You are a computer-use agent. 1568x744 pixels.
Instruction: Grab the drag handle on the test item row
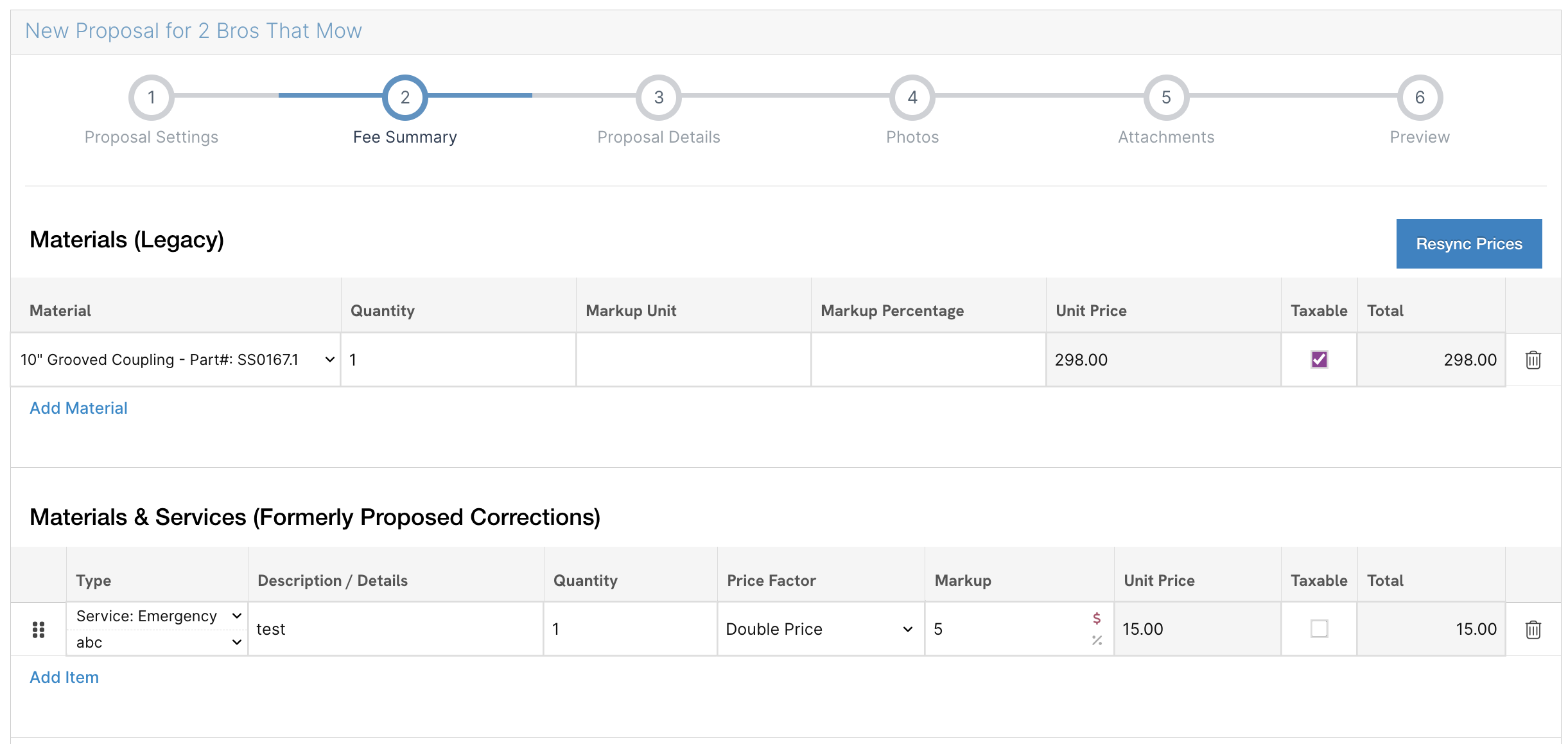click(39, 630)
